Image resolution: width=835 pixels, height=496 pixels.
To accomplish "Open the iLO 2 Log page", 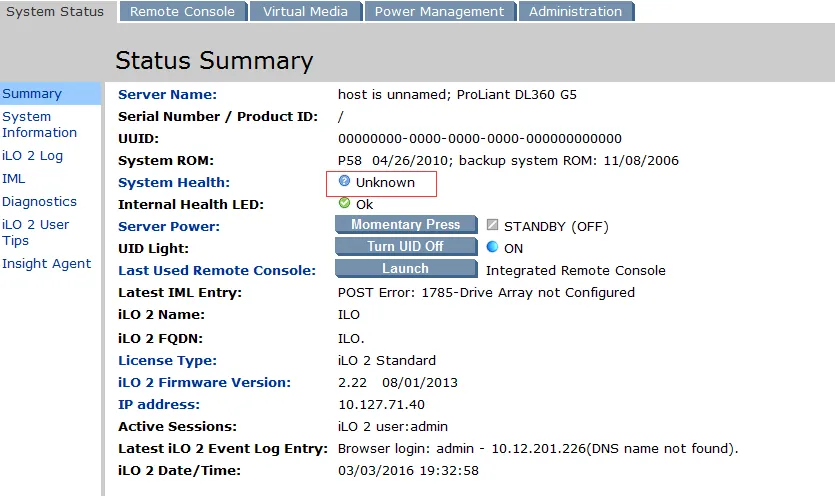I will click(x=32, y=156).
